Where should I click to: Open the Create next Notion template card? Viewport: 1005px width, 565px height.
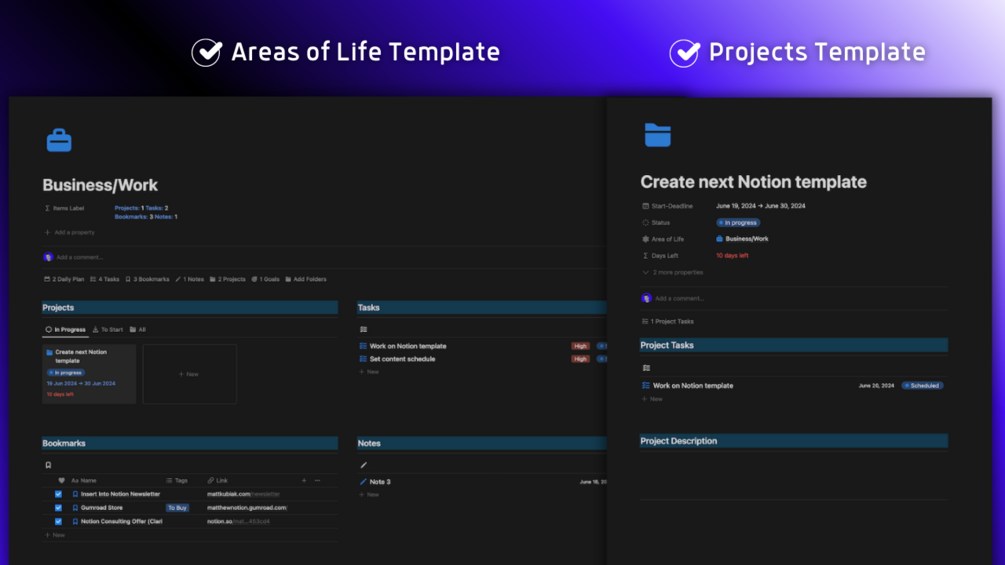pyautogui.click(x=89, y=374)
